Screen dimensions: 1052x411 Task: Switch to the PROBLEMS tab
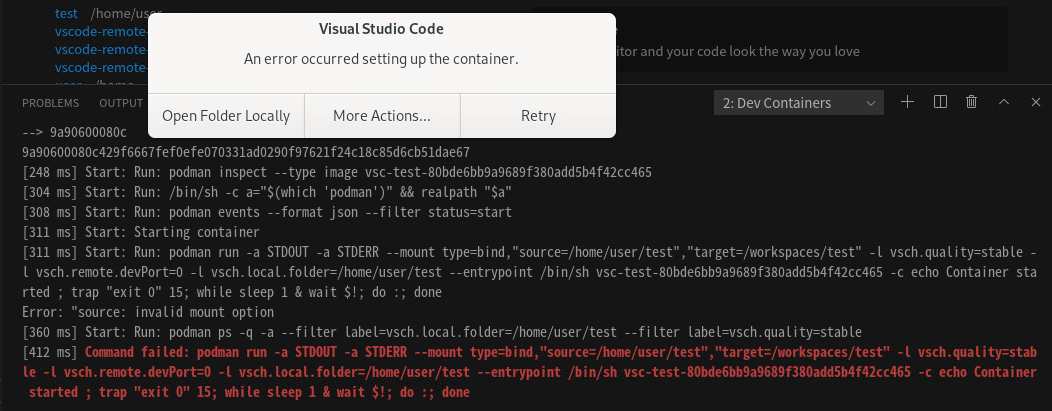coord(50,103)
